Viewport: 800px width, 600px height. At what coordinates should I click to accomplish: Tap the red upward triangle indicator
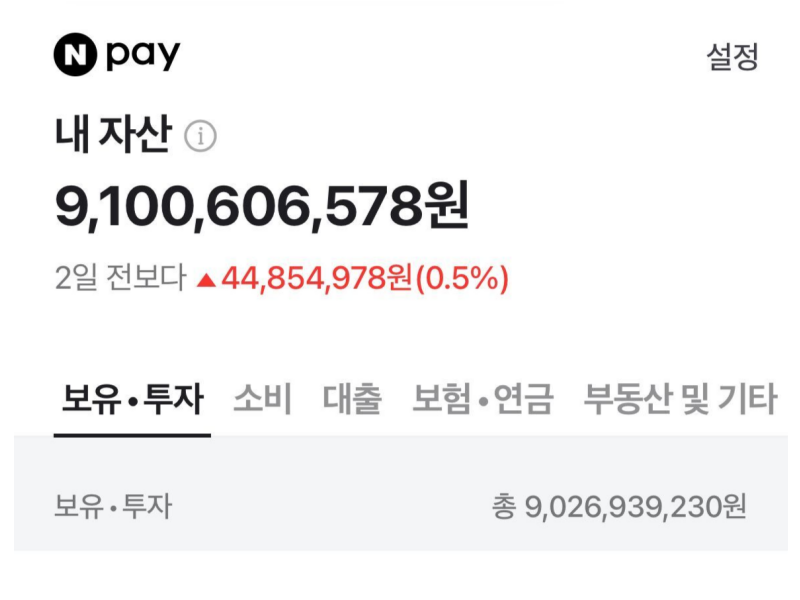coord(207,280)
